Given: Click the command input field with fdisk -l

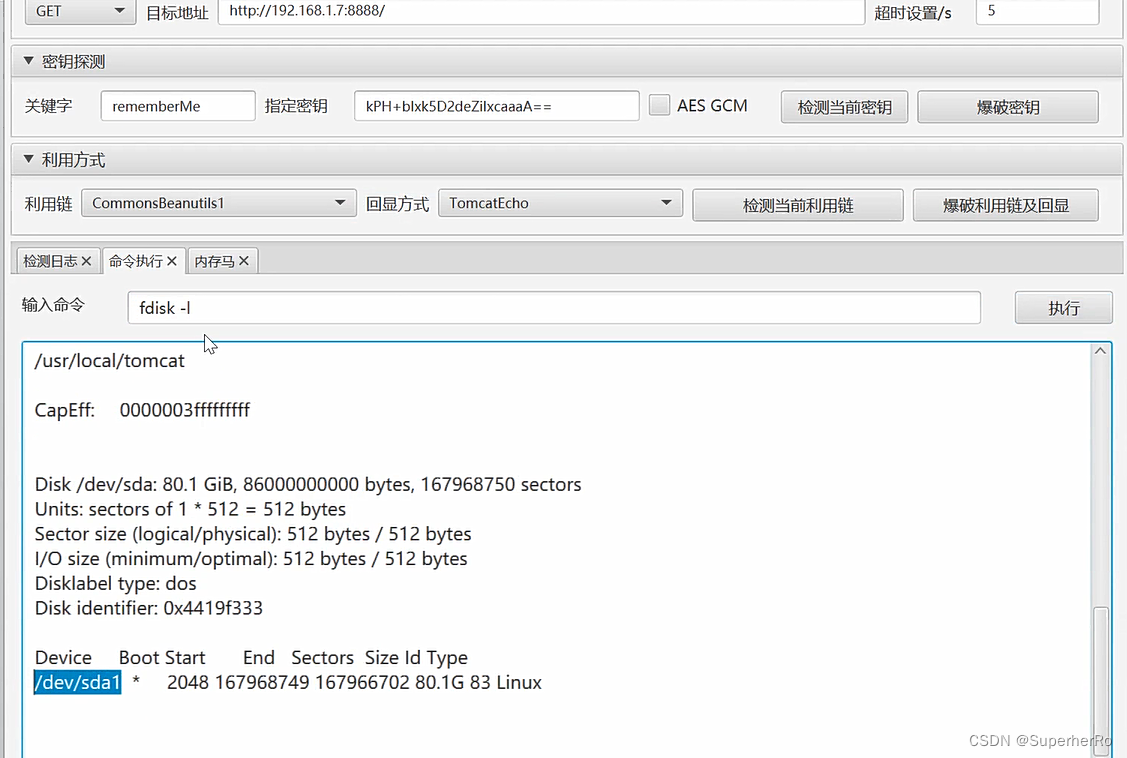Looking at the screenshot, I should pyautogui.click(x=553, y=308).
